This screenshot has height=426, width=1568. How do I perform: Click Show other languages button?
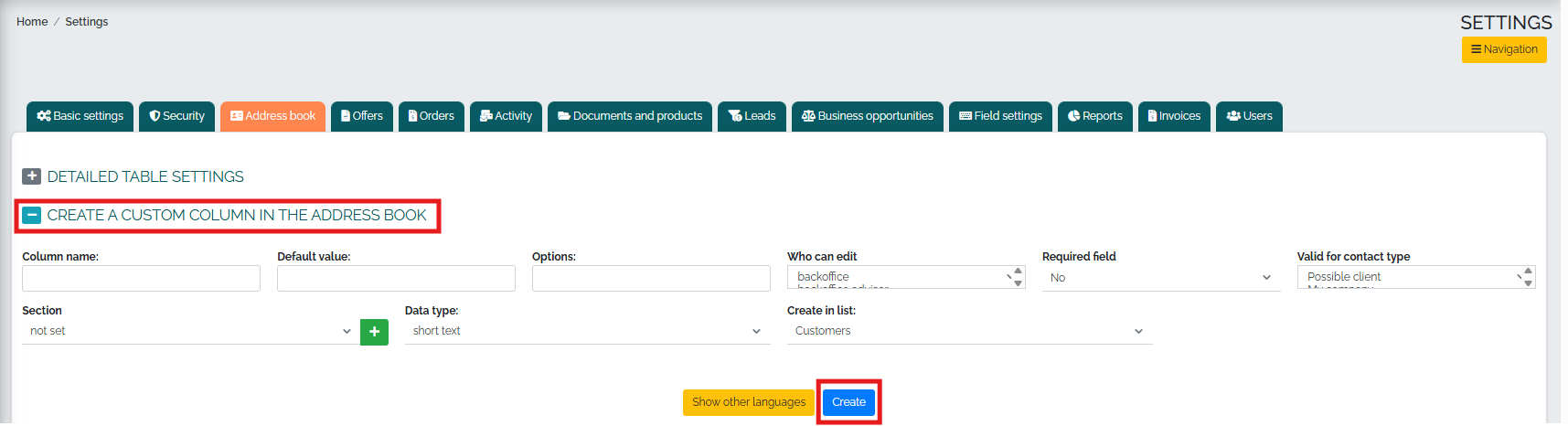[748, 402]
